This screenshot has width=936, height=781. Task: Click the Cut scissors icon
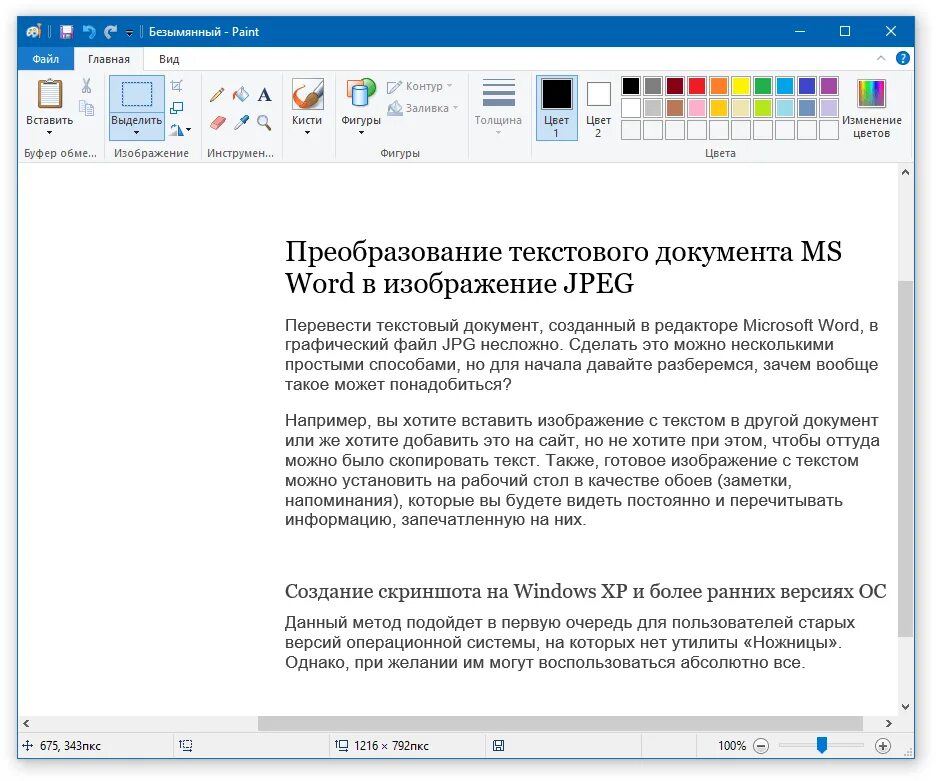87,86
